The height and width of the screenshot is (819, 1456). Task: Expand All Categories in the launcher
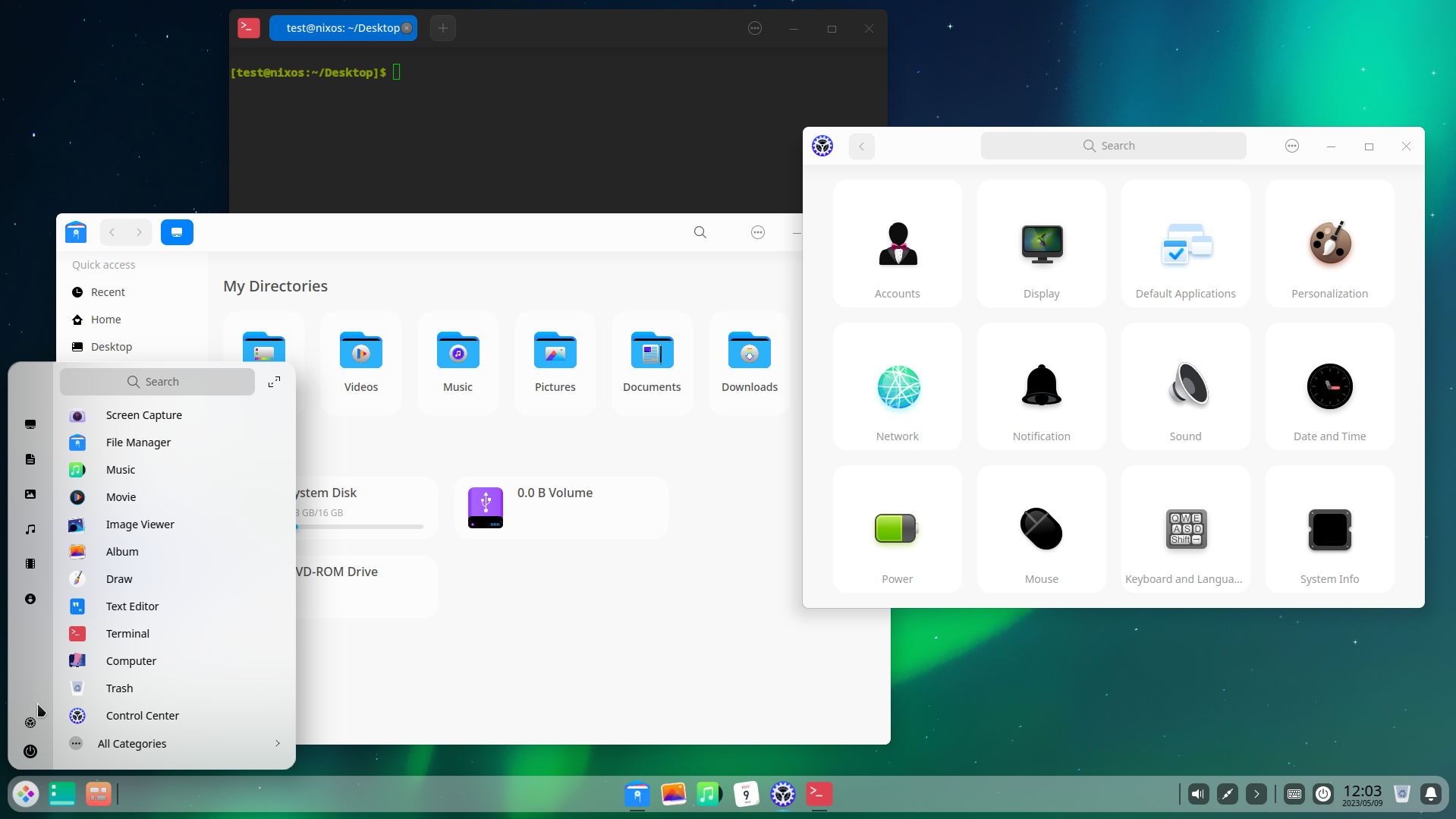pos(175,744)
